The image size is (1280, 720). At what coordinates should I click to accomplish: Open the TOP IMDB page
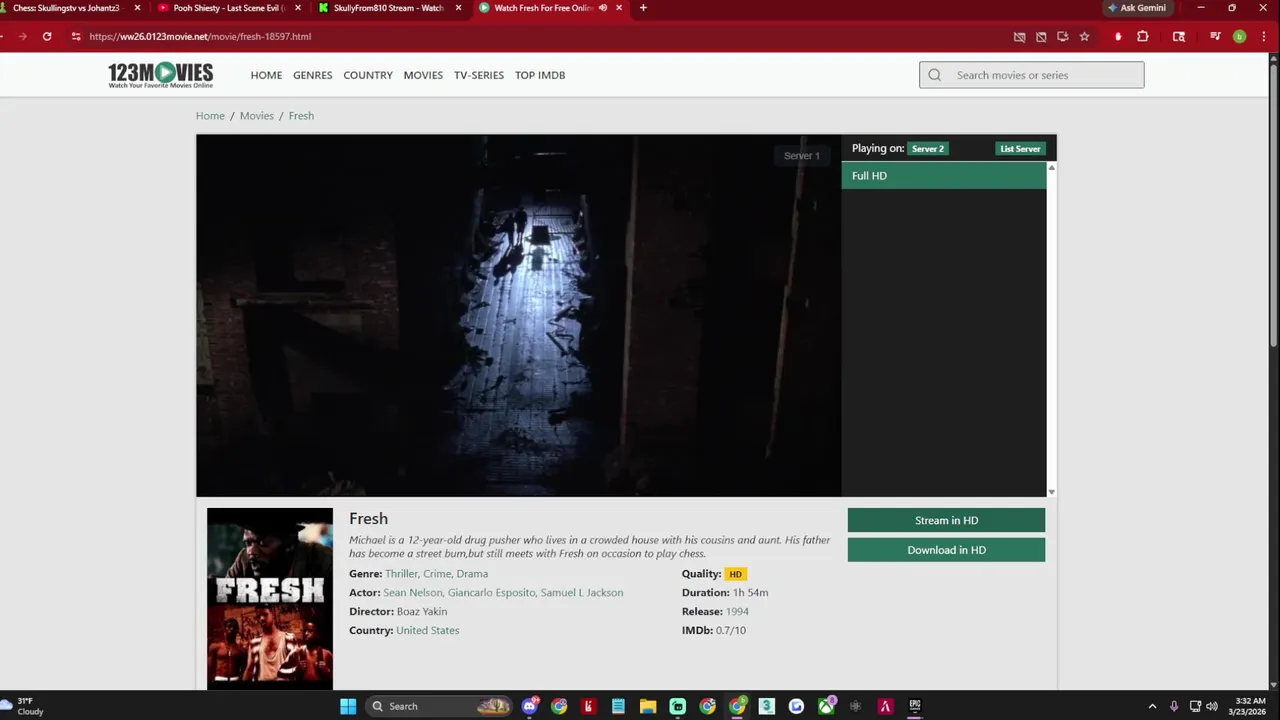click(540, 75)
